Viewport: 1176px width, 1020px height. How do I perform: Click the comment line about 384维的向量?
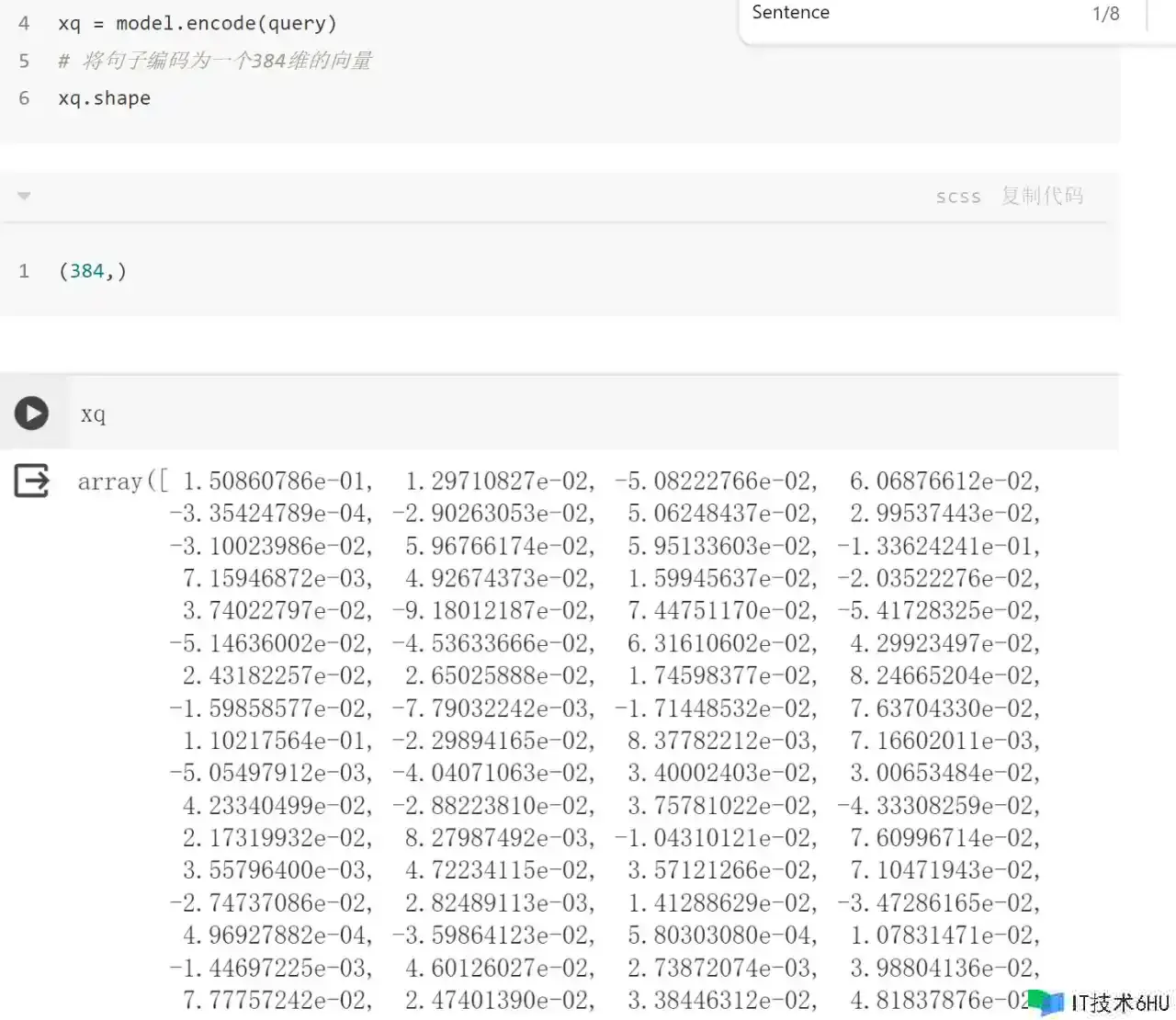click(x=215, y=61)
